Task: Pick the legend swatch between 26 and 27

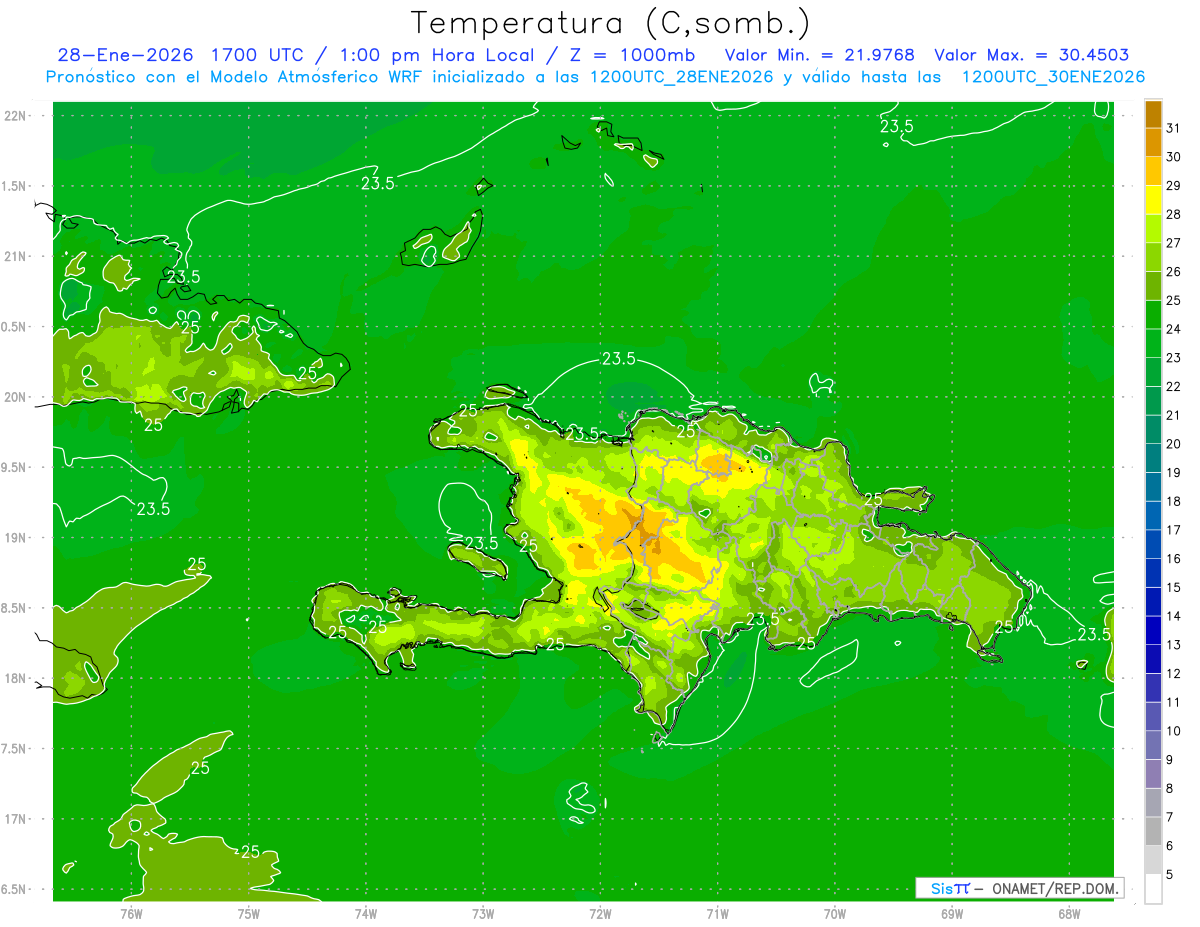Action: pyautogui.click(x=1153, y=257)
